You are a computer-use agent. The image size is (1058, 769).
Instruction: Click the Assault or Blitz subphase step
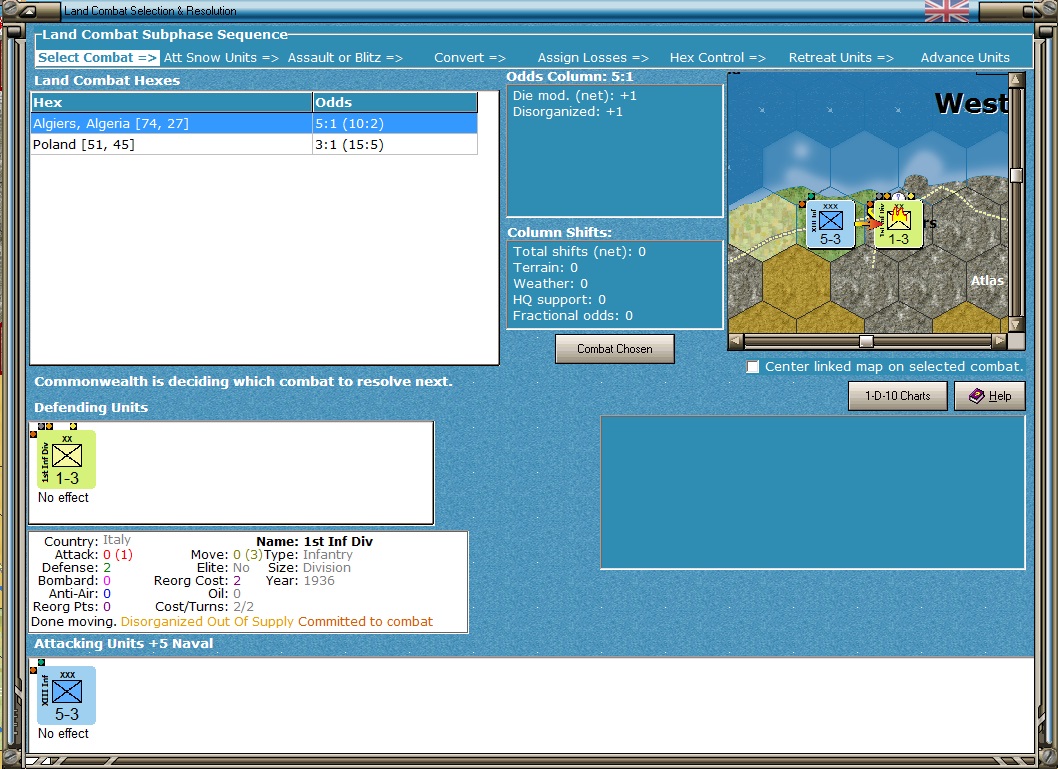tap(345, 58)
